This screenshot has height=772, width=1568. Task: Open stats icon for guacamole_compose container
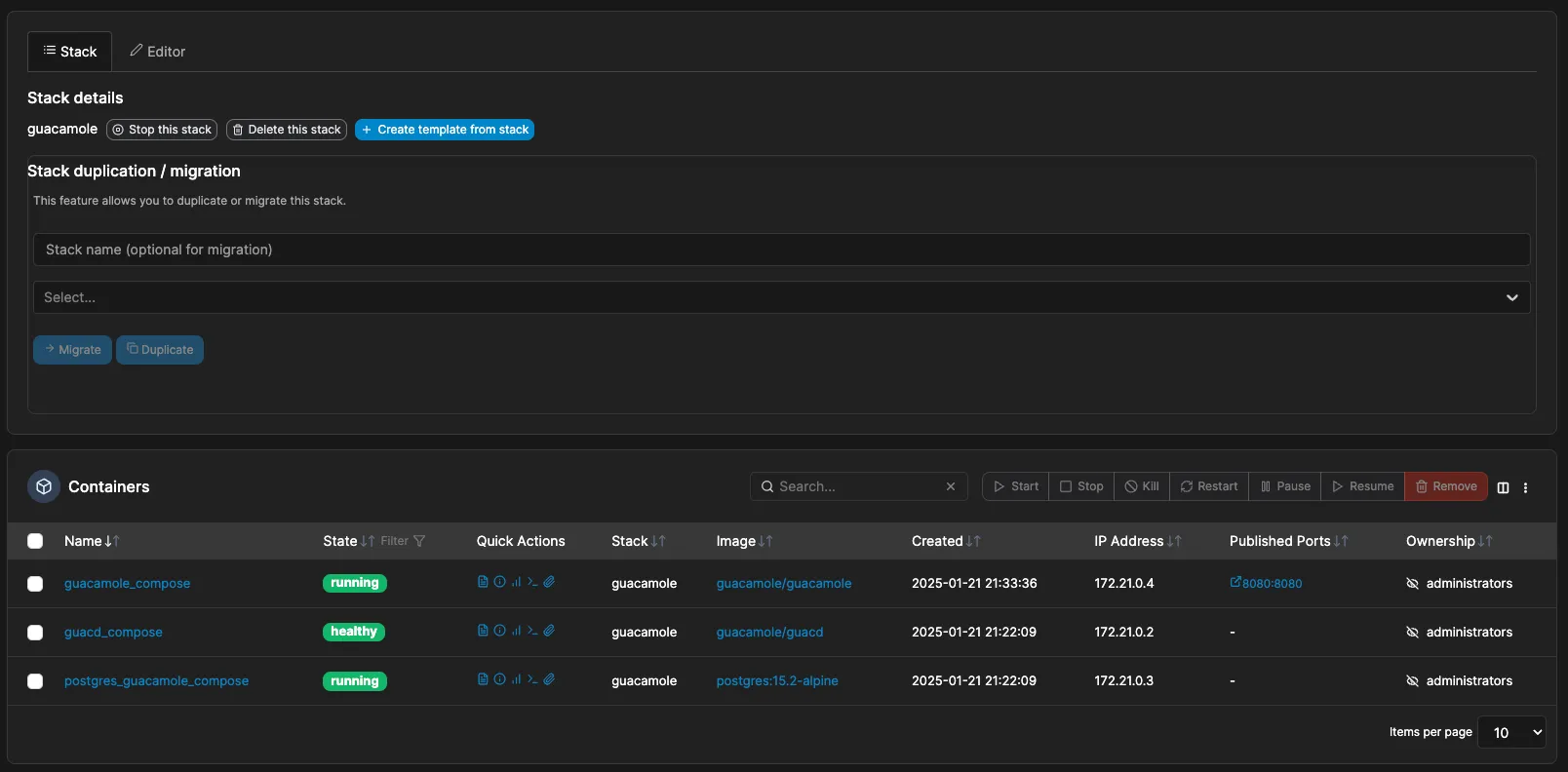coord(516,582)
